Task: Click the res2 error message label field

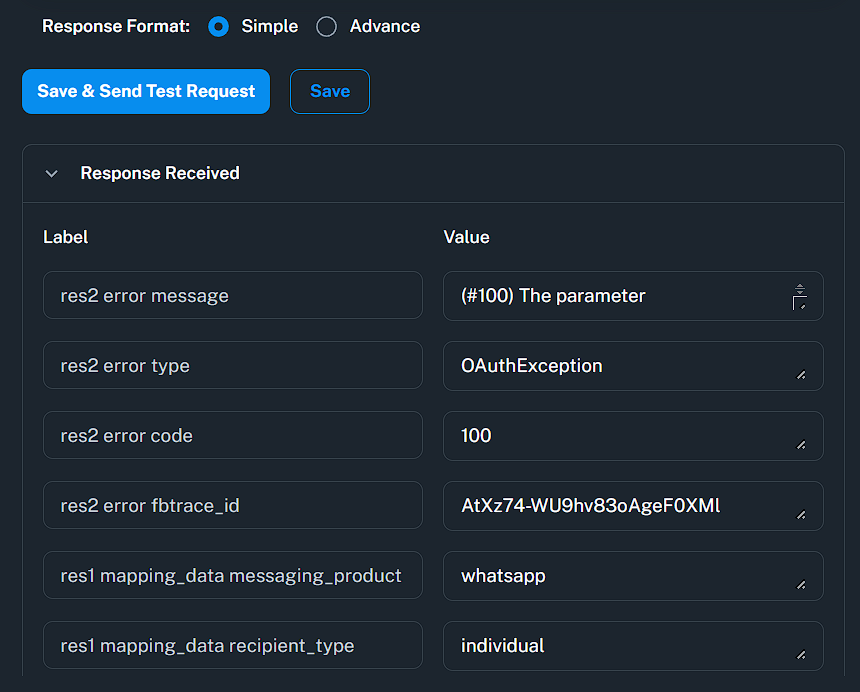Action: [x=232, y=296]
